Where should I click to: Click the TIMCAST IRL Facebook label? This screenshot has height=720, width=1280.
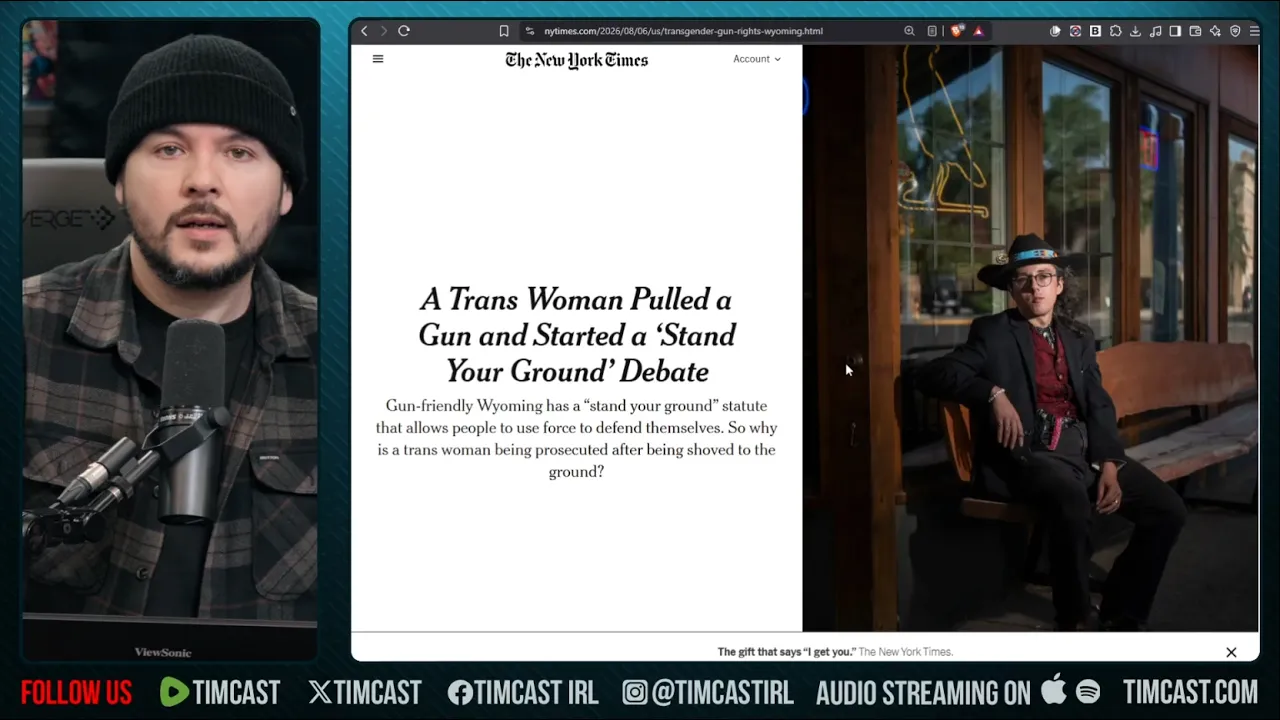[536, 692]
